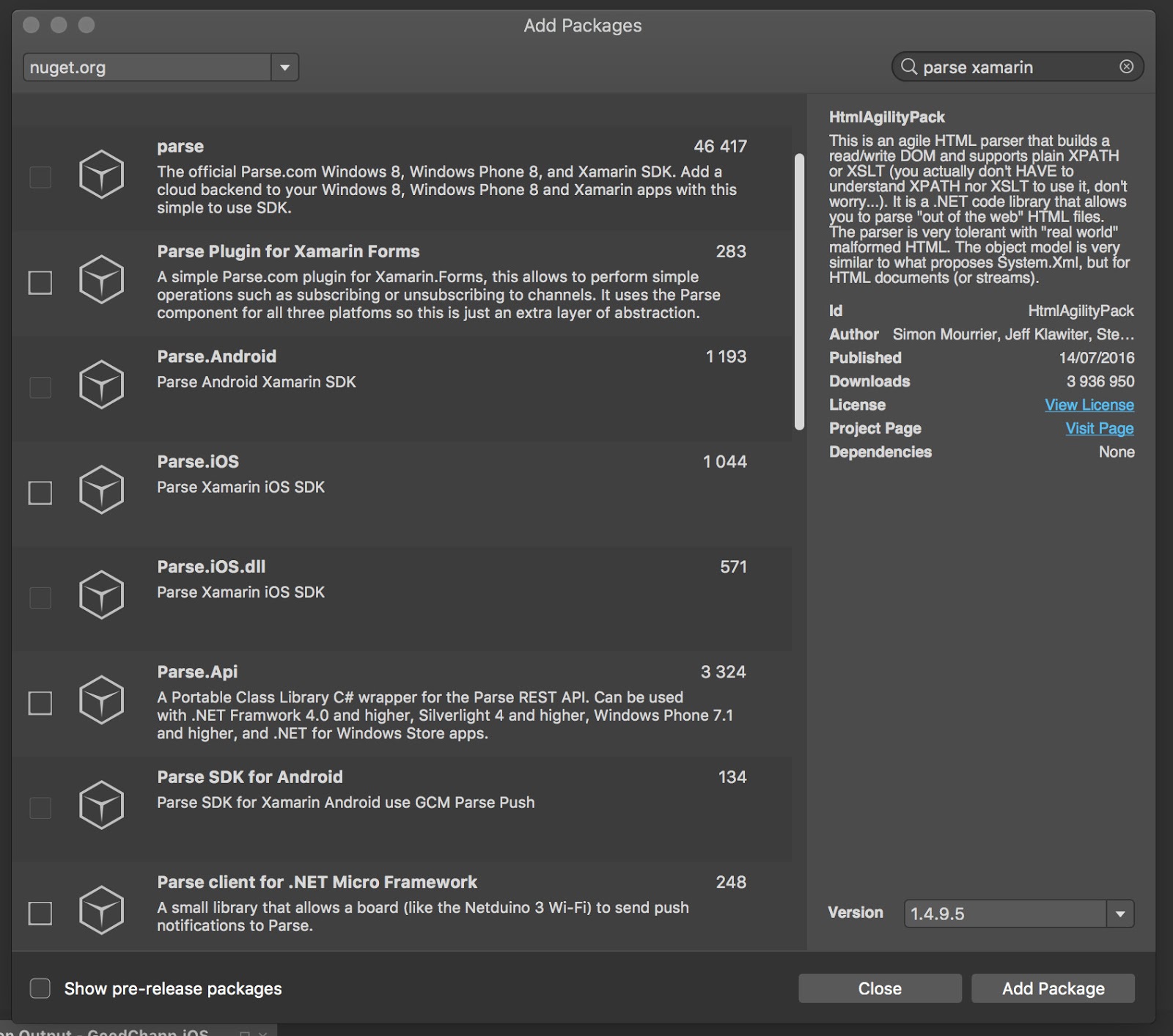Click the Close button
Image resolution: width=1173 pixels, height=1036 pixels.
click(x=880, y=988)
